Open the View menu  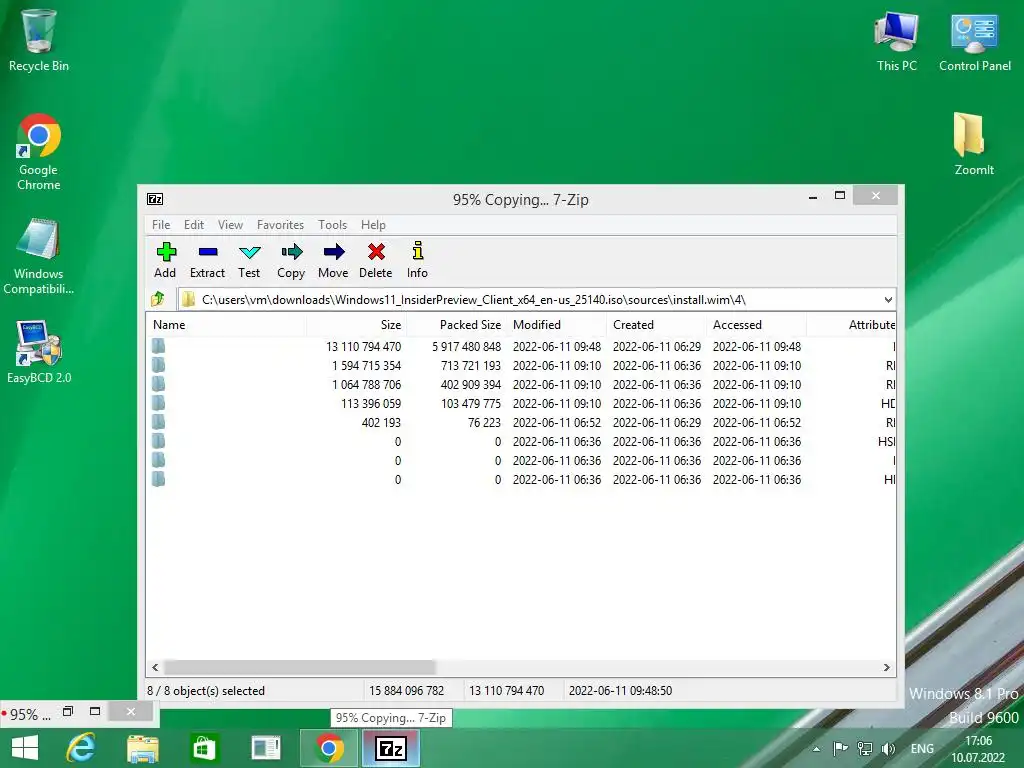pos(231,225)
